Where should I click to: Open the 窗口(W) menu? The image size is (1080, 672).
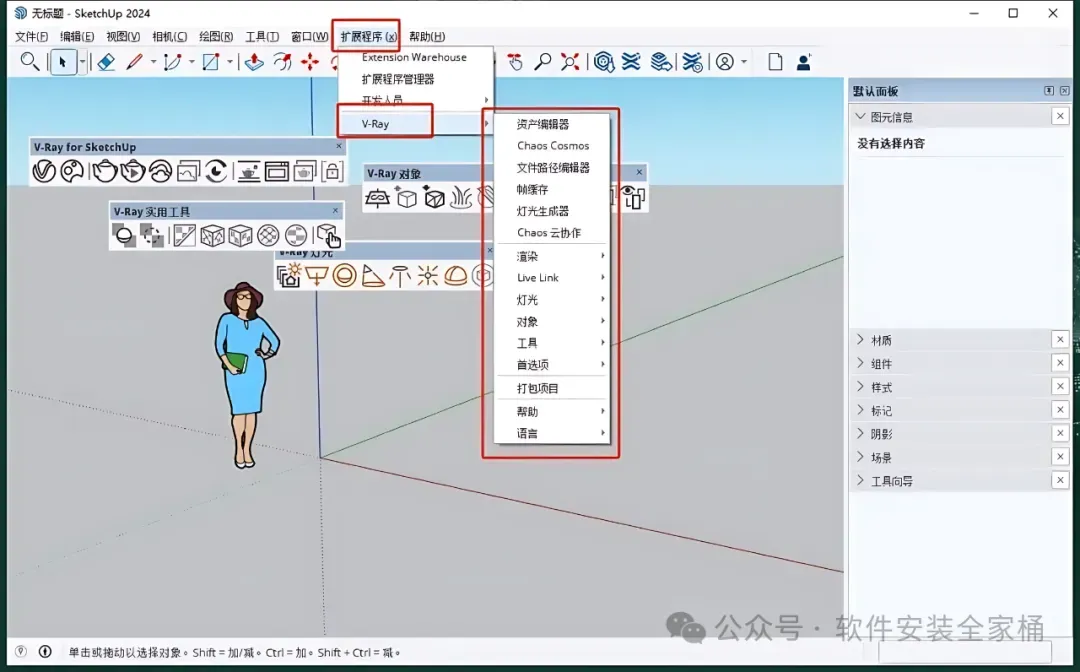(x=309, y=36)
